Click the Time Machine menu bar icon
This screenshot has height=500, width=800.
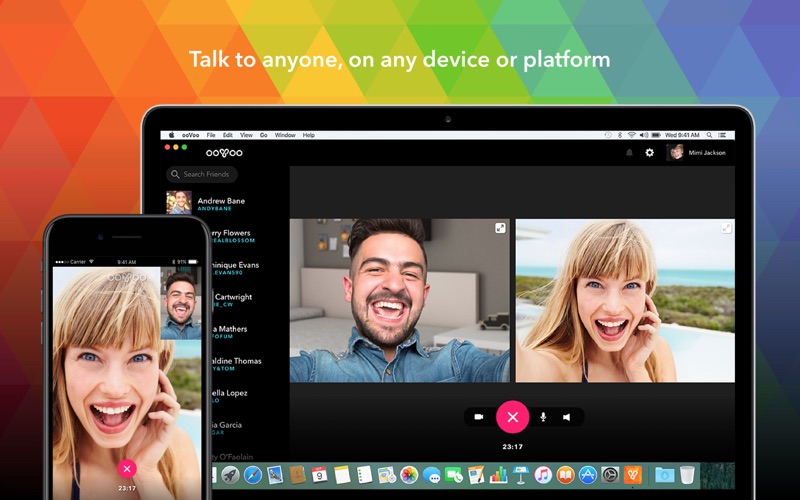tap(608, 135)
